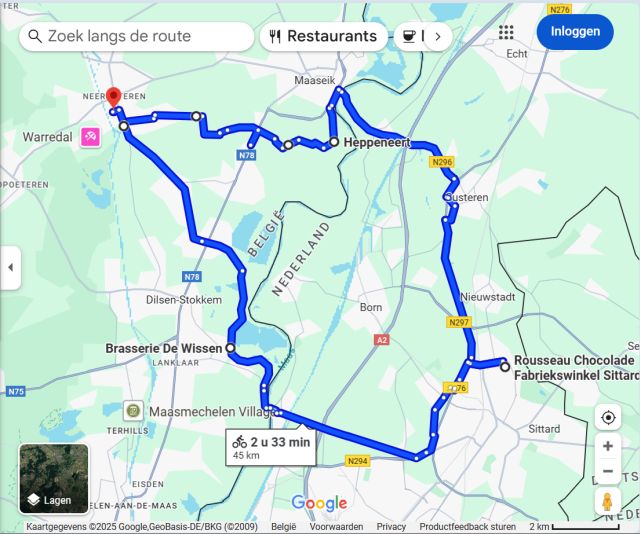Screen dimensions: 640x534
Task: Open the Voorwaarden link
Action: point(336,527)
